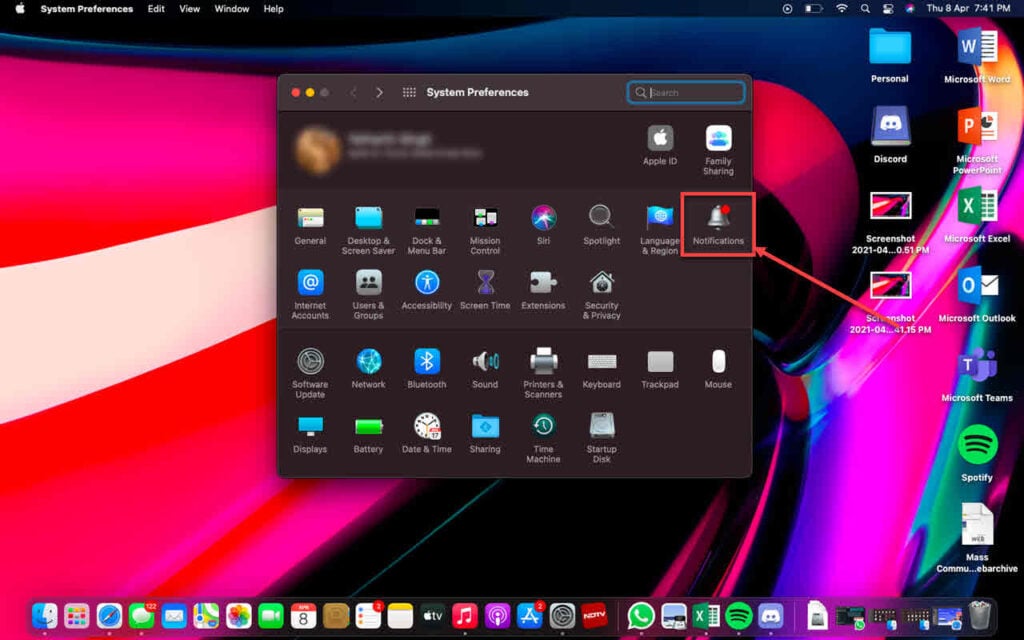Open Apple ID settings
Viewport: 1024px width, 640px height.
[660, 146]
